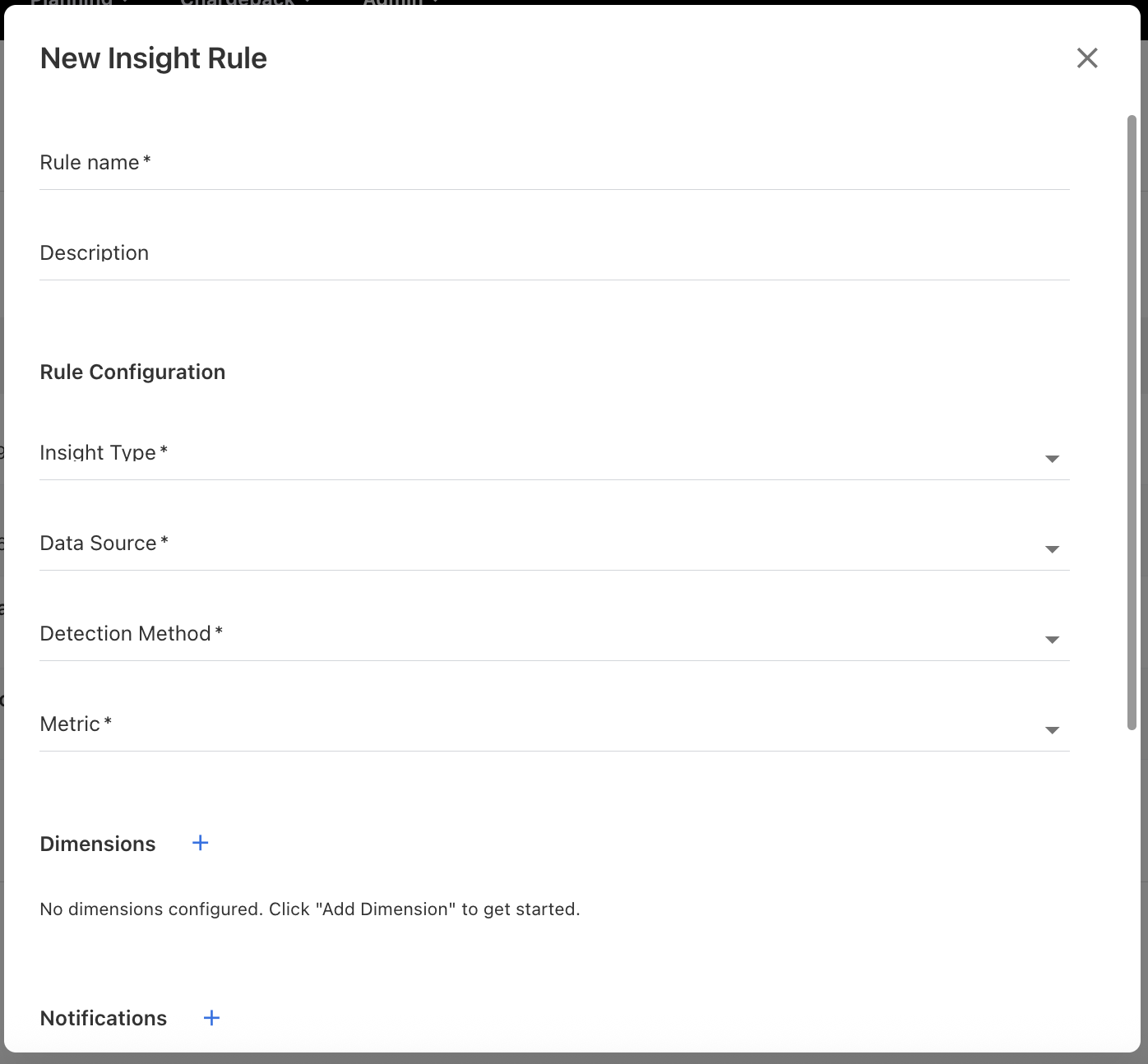This screenshot has height=1064, width=1148.
Task: Click the Rule Configuration section heading
Action: (x=132, y=372)
